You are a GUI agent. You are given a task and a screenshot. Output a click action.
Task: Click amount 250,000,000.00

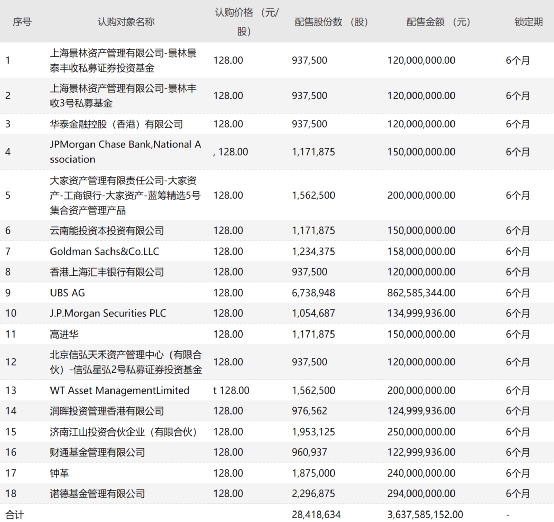(x=421, y=432)
